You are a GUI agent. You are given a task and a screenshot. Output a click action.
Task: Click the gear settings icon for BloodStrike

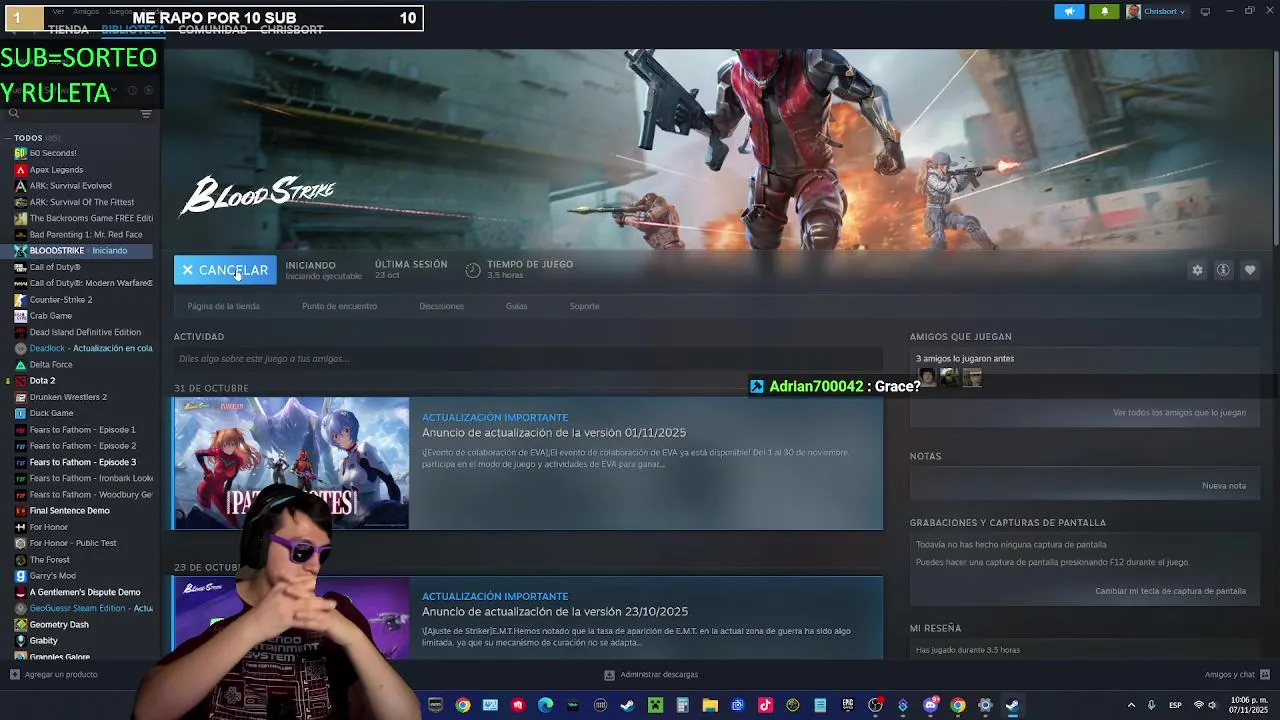click(x=1197, y=270)
